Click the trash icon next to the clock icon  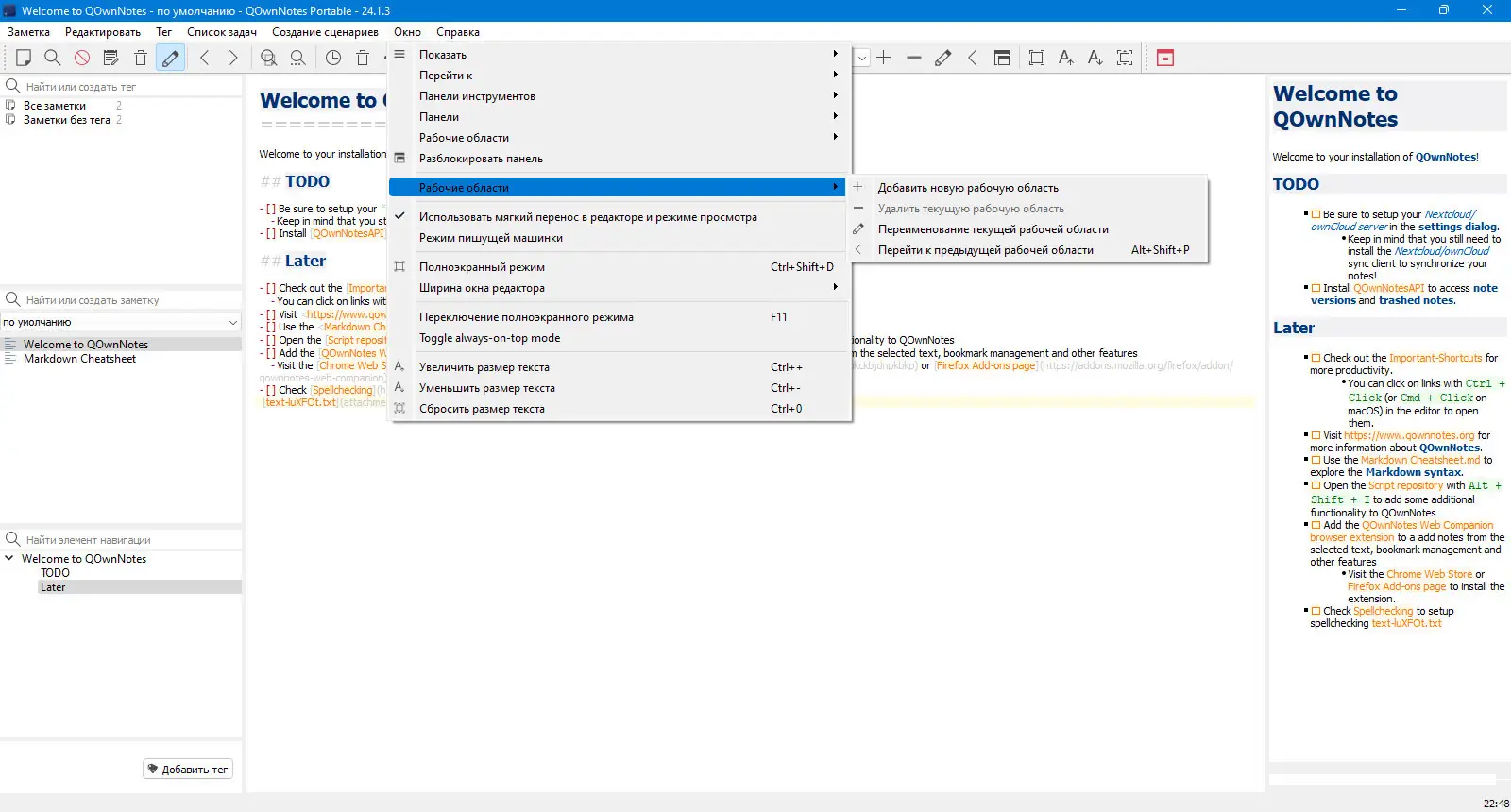pyautogui.click(x=363, y=58)
